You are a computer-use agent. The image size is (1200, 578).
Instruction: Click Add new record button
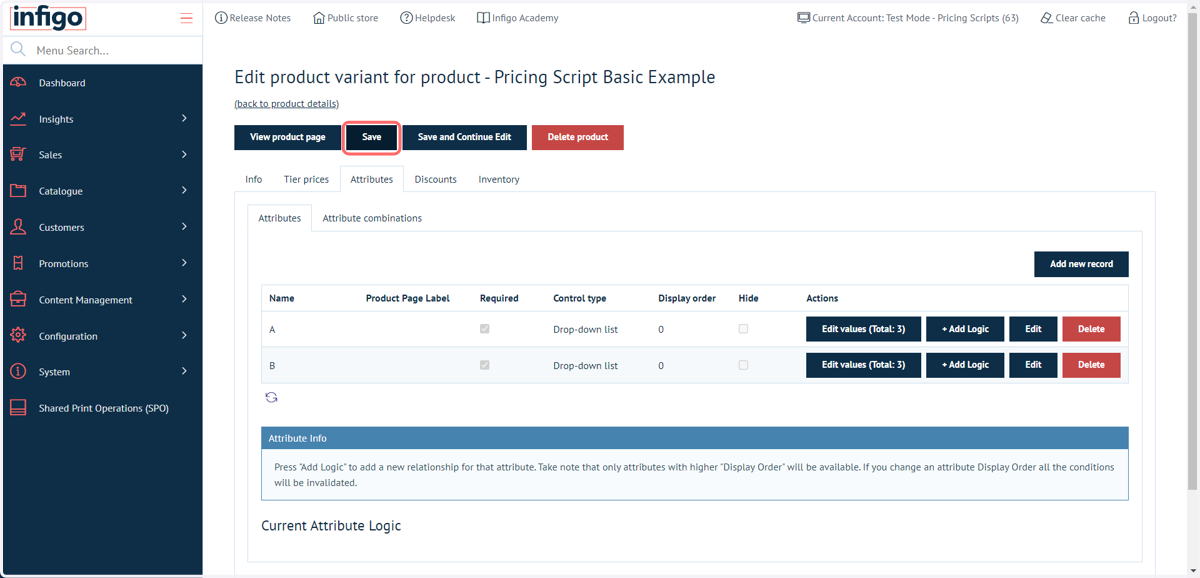click(1081, 264)
